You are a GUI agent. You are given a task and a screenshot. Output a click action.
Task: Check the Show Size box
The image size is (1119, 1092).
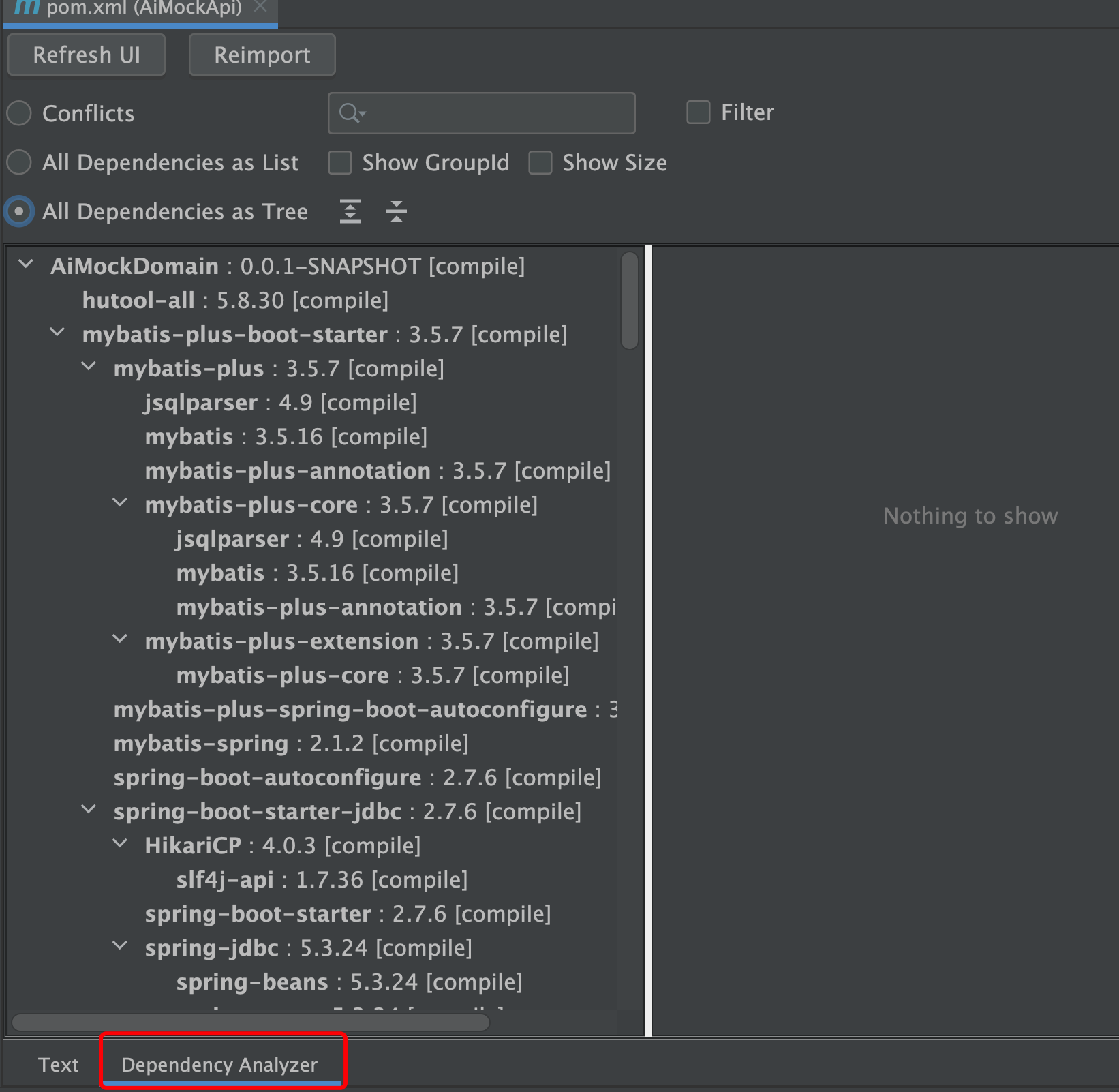click(540, 163)
